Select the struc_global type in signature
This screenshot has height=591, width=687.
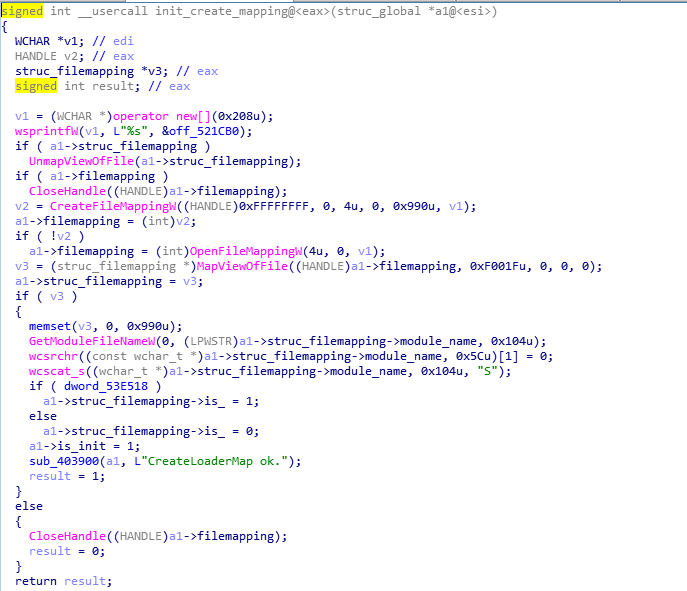click(x=379, y=11)
